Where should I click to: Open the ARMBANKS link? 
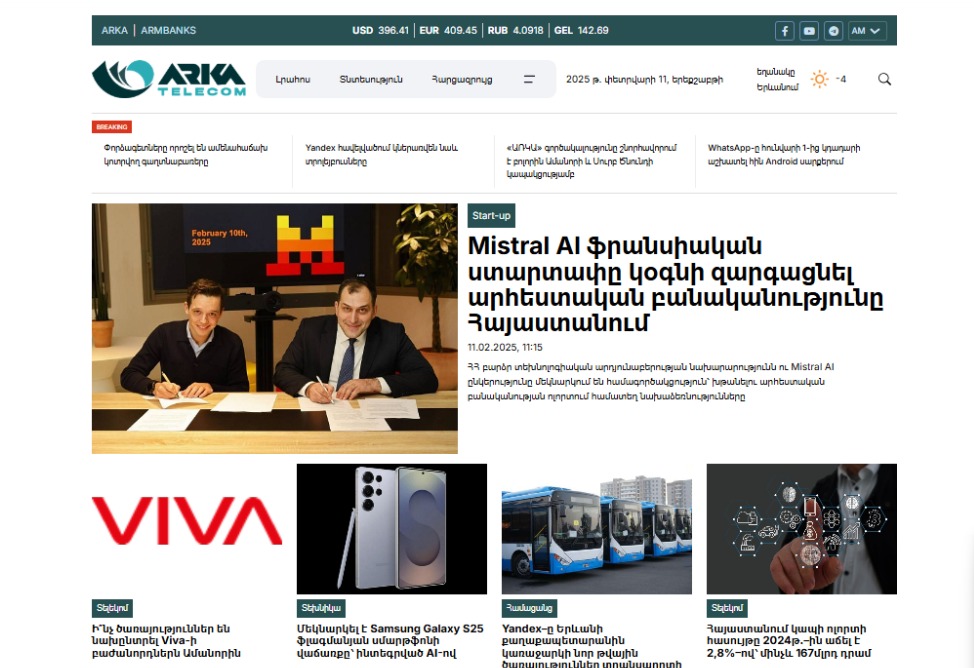click(x=166, y=30)
